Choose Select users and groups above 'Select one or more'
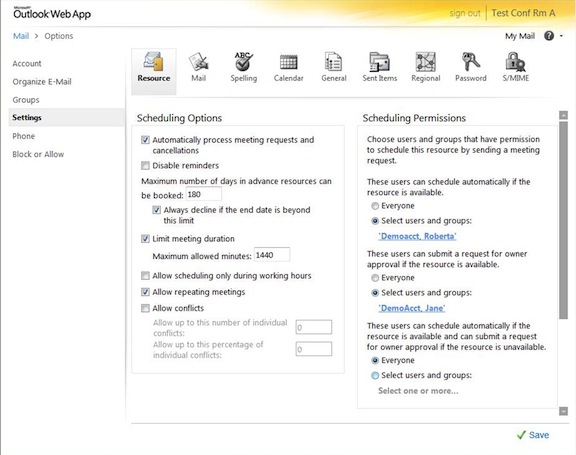The width and height of the screenshot is (576, 455). click(375, 376)
